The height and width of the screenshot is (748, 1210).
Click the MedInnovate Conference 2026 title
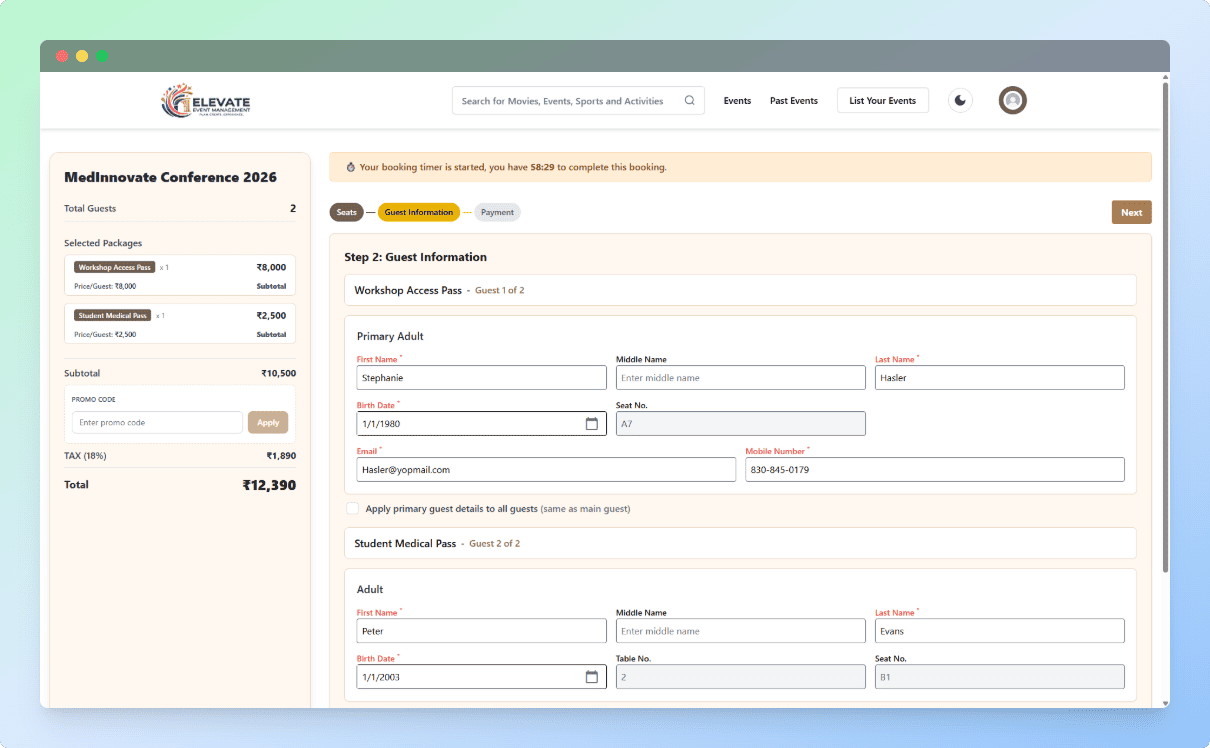coord(170,177)
